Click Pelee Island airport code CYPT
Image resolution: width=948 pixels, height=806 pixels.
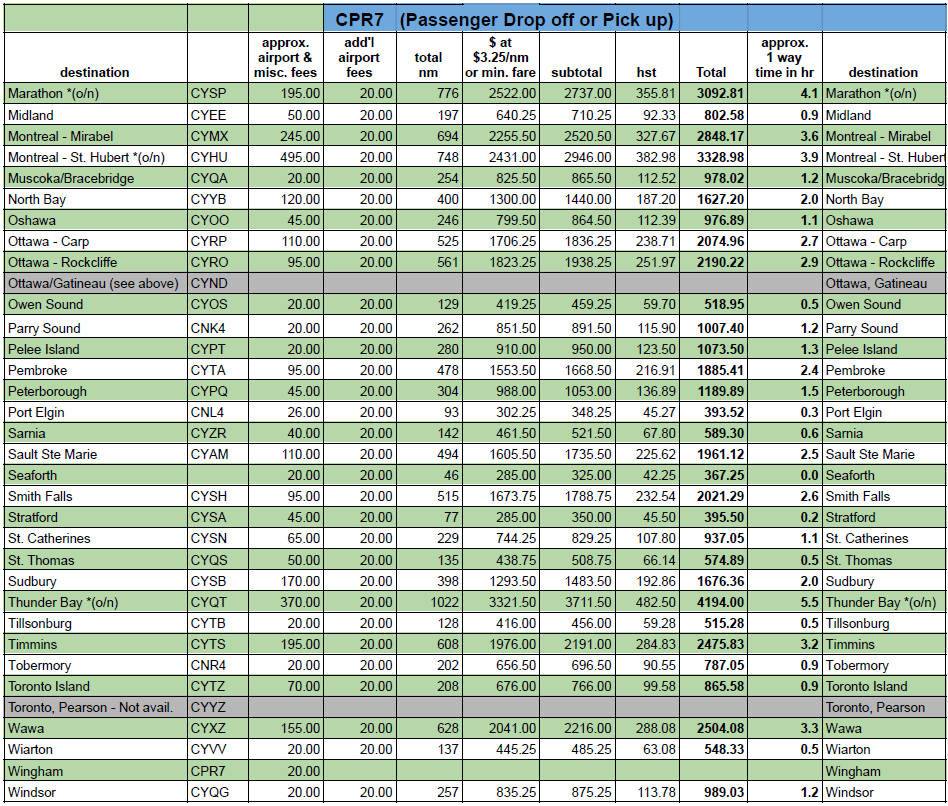(x=217, y=350)
